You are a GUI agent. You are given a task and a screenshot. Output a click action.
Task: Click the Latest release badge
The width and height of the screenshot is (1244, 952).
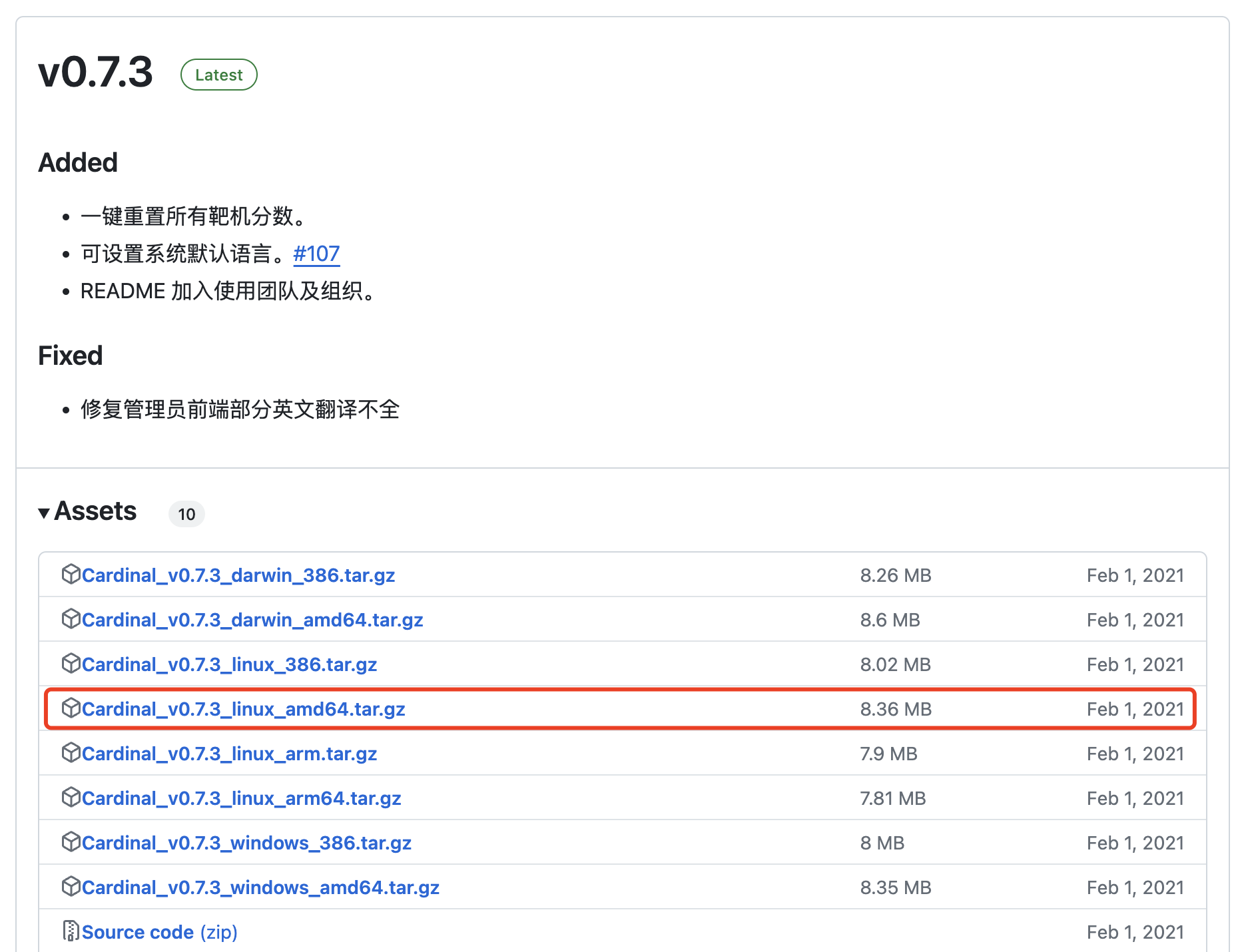[x=219, y=75]
